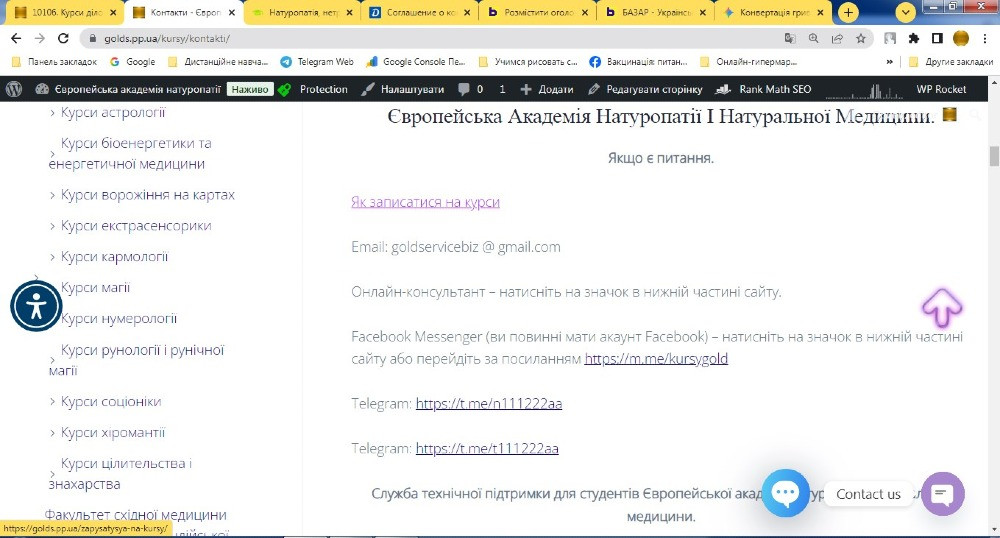This screenshot has width=1000, height=538.
Task: Open Курси хіромантії sidebar item
Action: coord(113,433)
